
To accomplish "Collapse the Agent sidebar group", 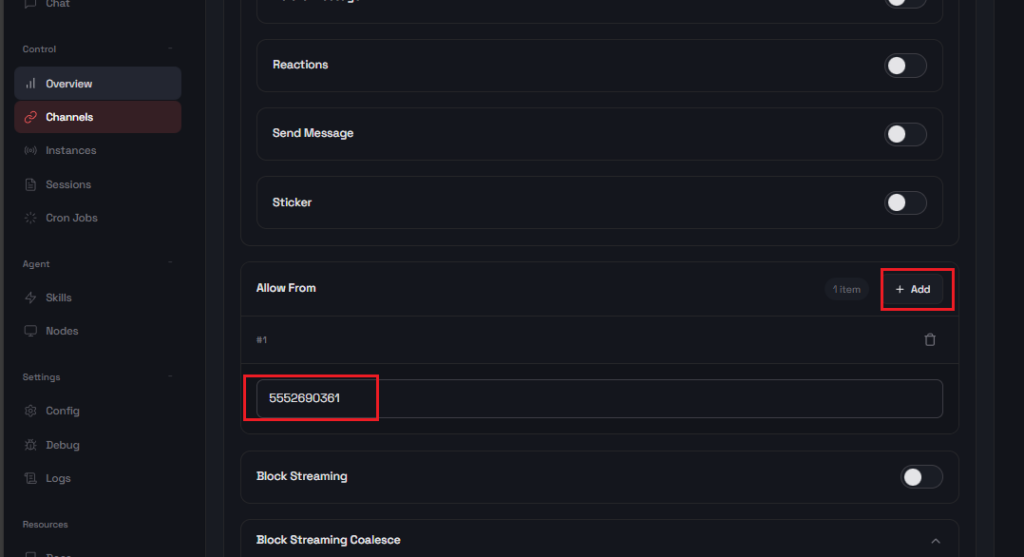I will [170, 264].
